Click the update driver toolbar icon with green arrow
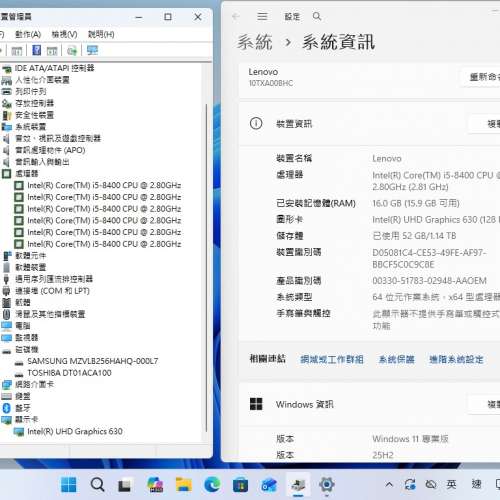 coord(72,51)
